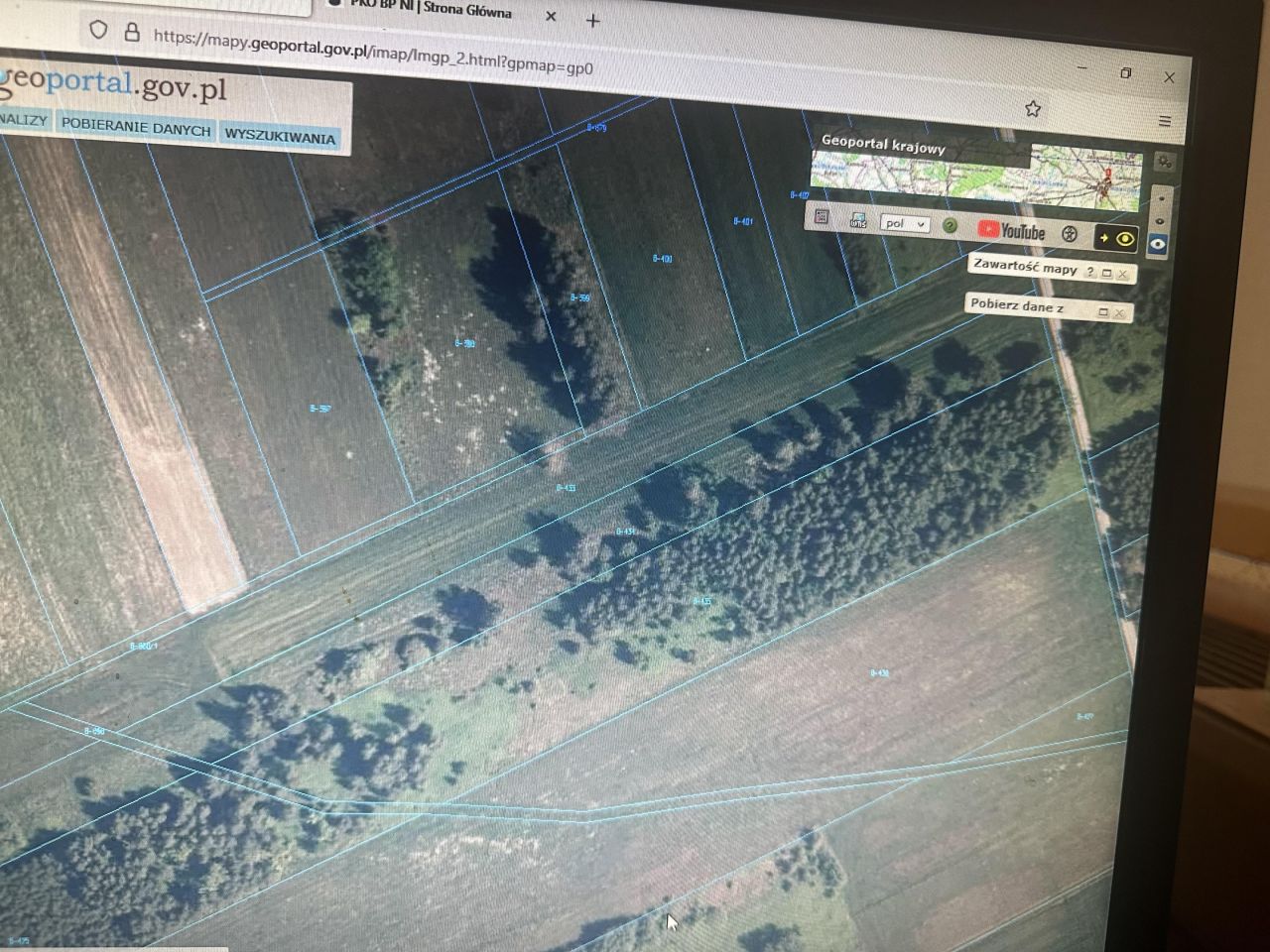Click the shield tracking-protection icon
1270x952 pixels.
click(98, 30)
